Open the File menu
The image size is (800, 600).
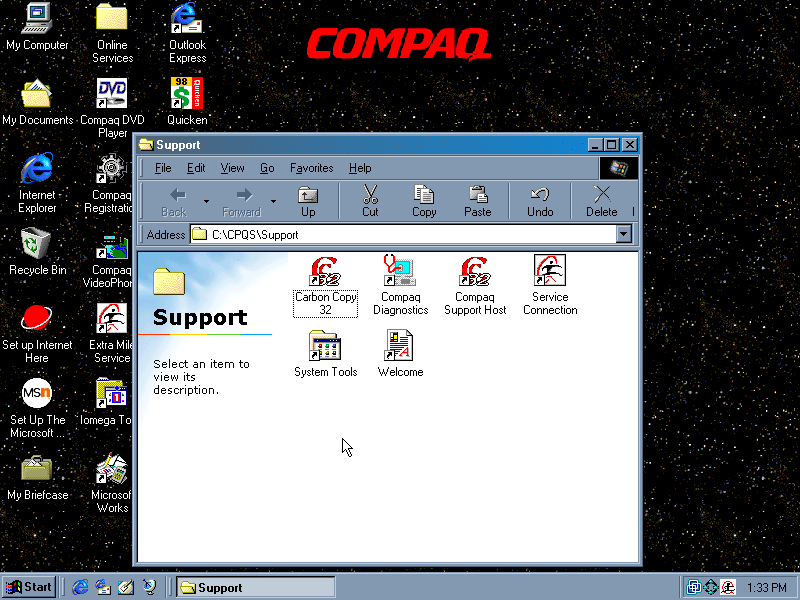(163, 168)
